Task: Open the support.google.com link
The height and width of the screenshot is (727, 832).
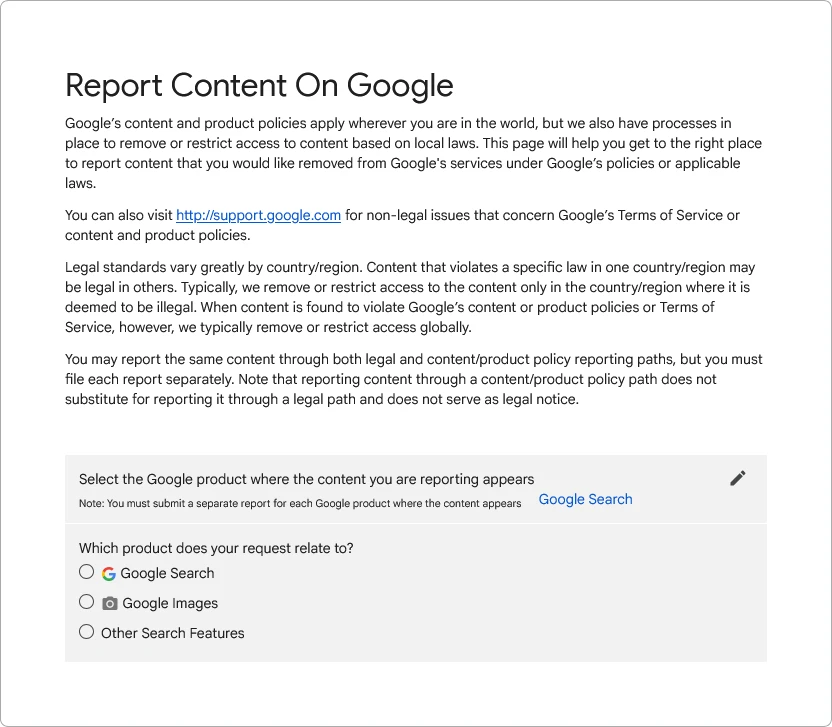Action: [x=258, y=215]
